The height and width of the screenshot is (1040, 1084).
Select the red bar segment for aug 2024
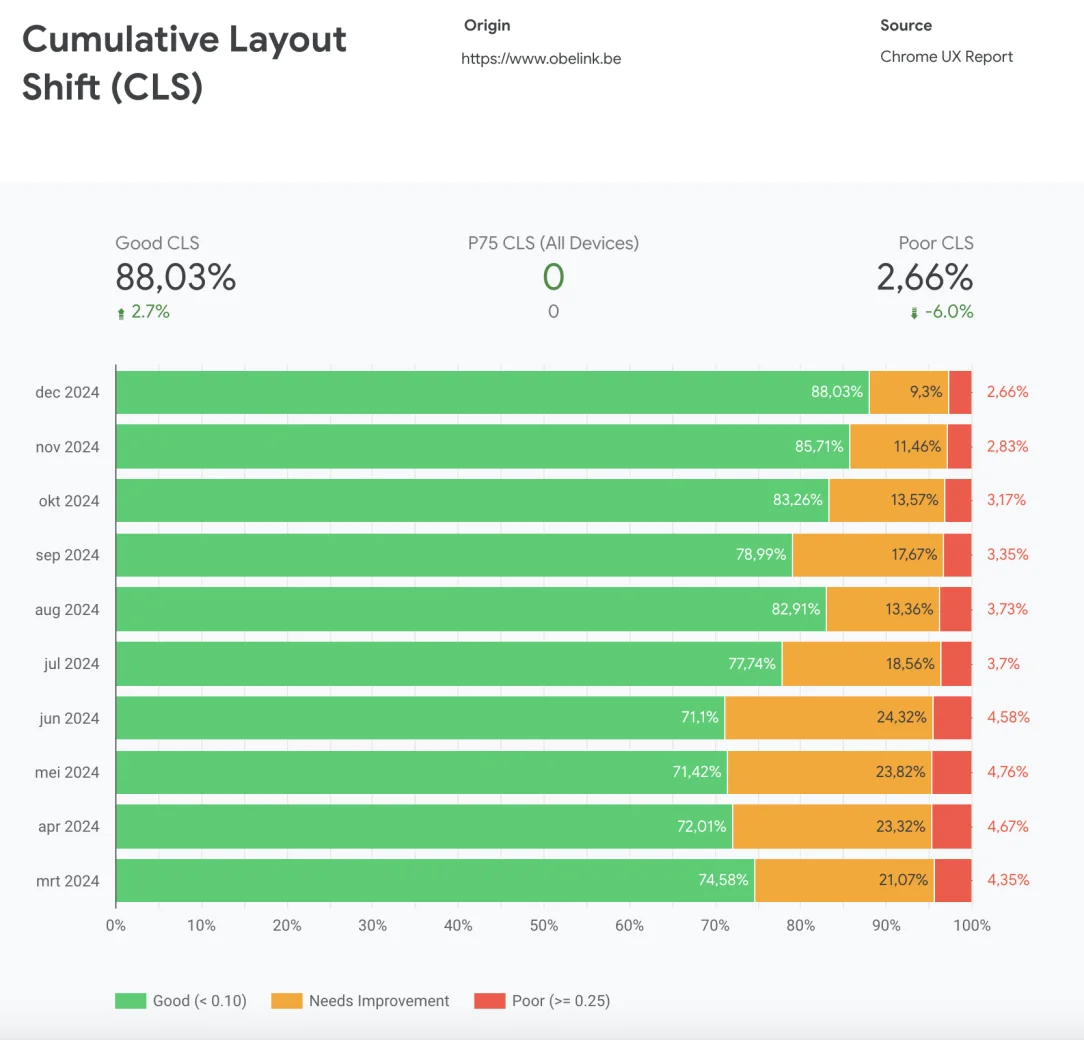(x=955, y=609)
